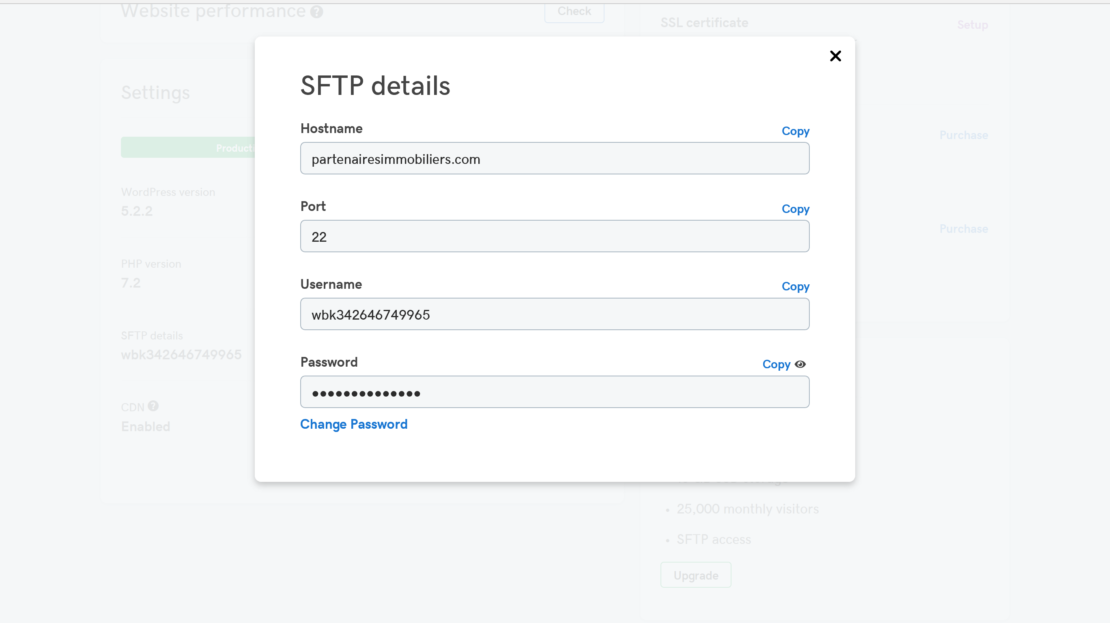Viewport: 1110px width, 623px height.
Task: Show password with the eye icon
Action: click(800, 364)
